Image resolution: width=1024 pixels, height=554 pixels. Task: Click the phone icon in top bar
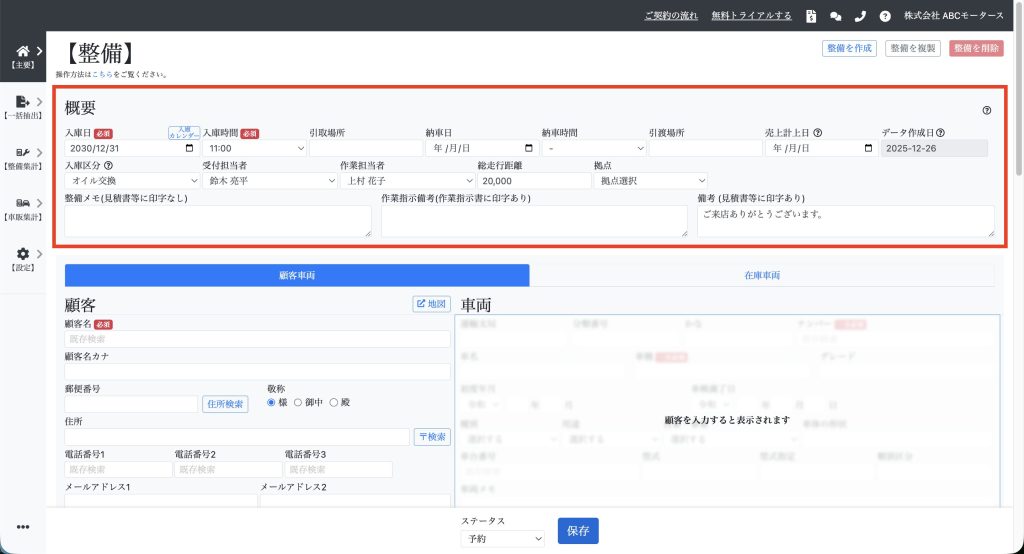[x=860, y=16]
